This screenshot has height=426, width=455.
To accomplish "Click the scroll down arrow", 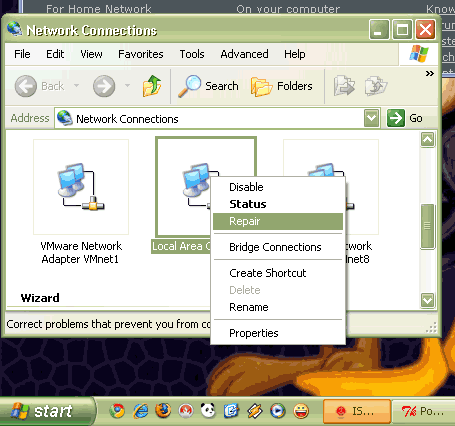I will pos(428,300).
